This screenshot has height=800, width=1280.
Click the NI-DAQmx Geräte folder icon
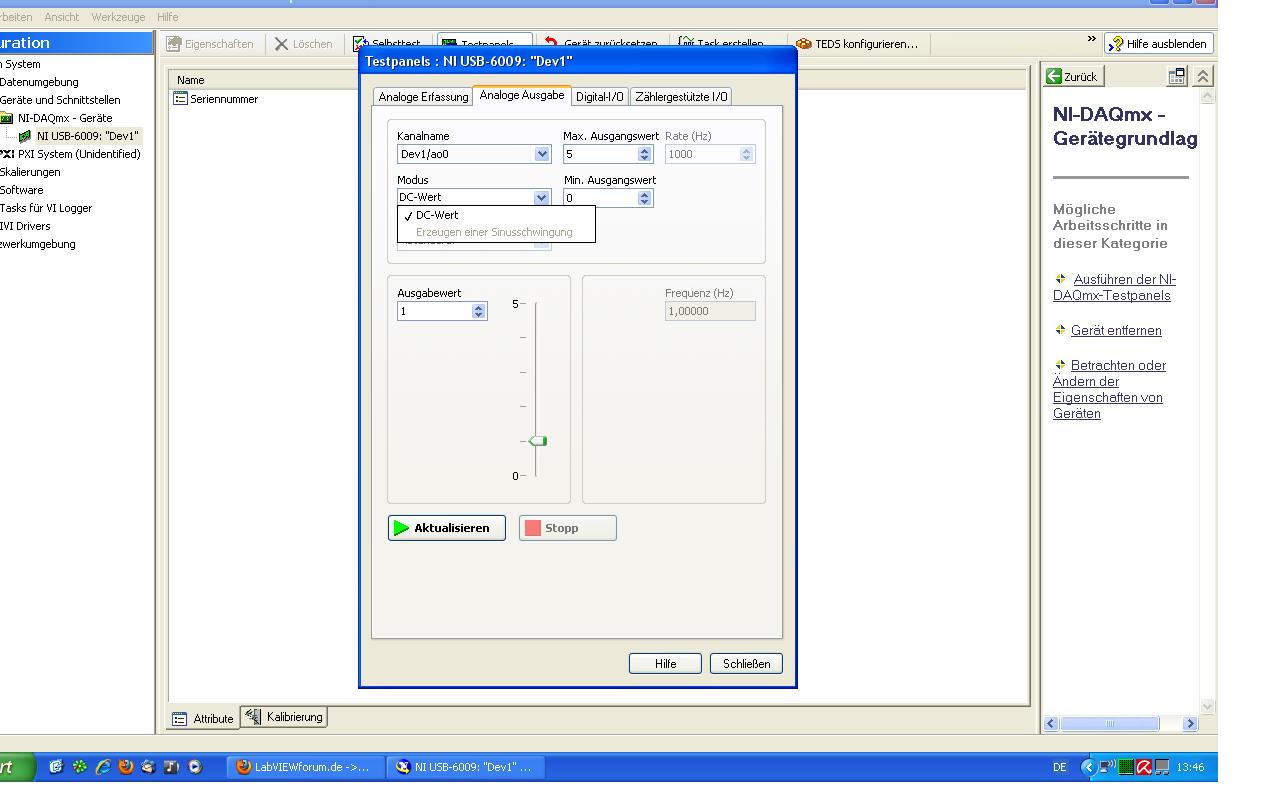pos(7,118)
